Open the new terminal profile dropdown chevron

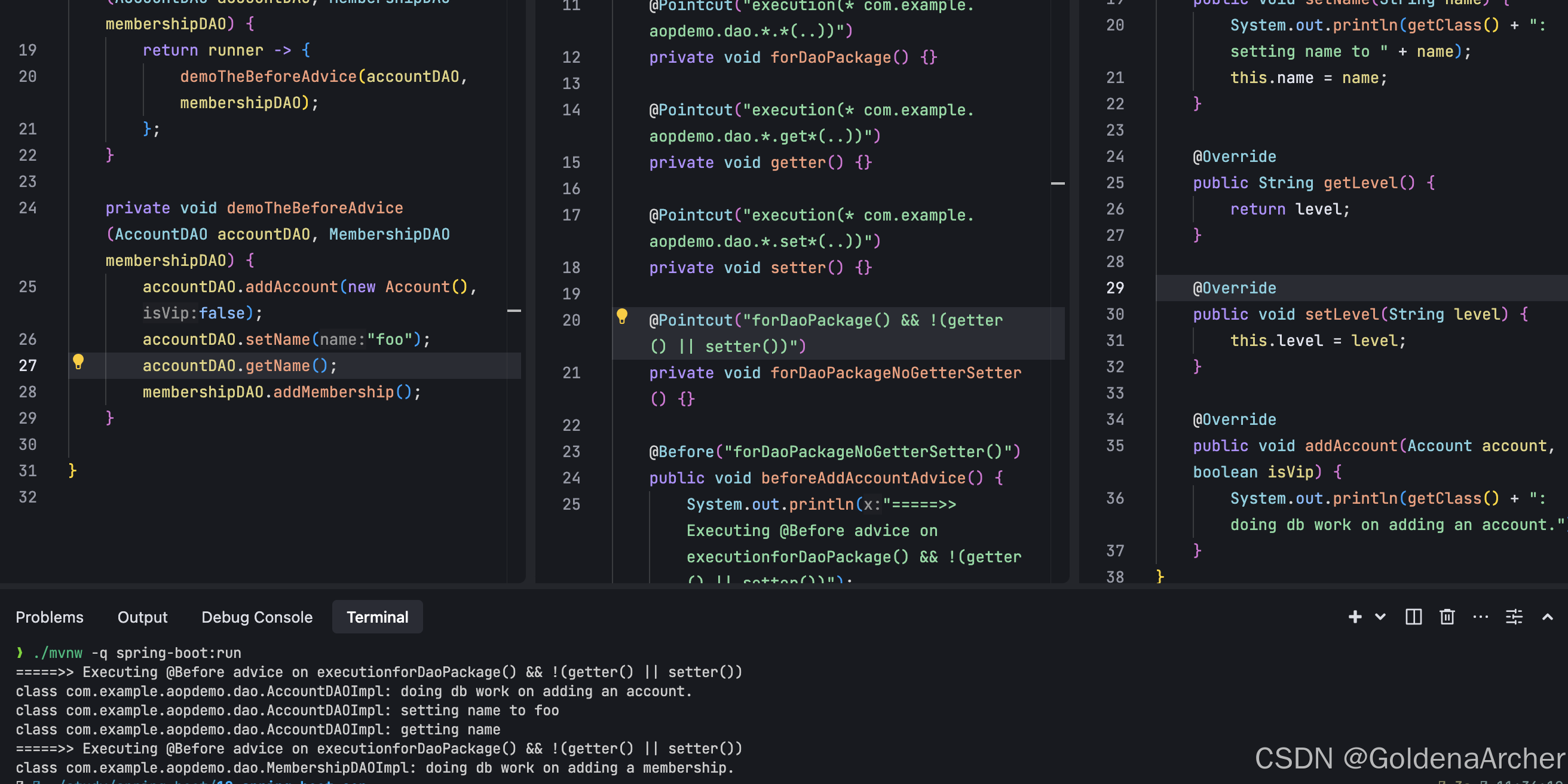1380,617
